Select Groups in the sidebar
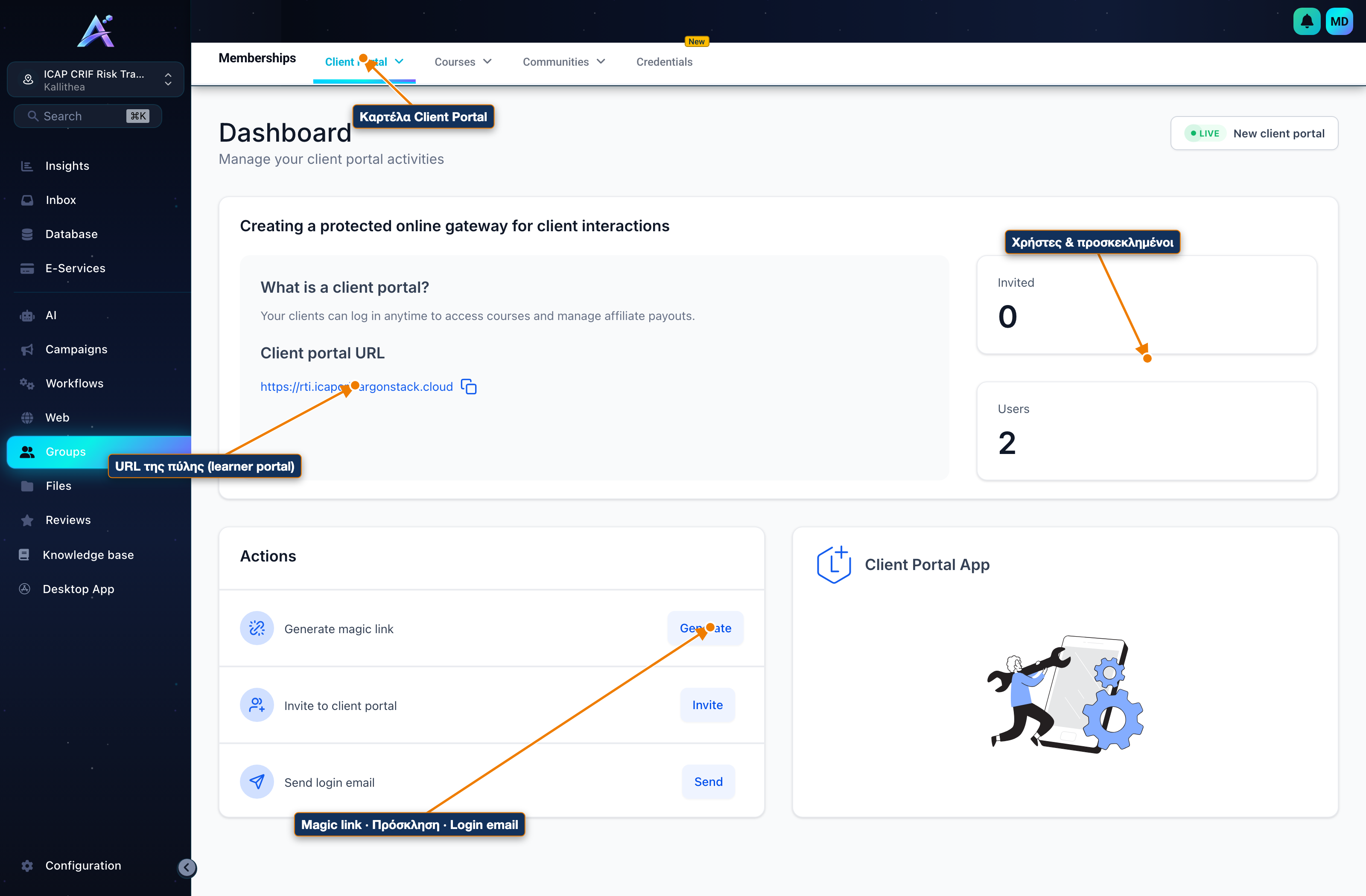The width and height of the screenshot is (1366, 896). (99, 451)
